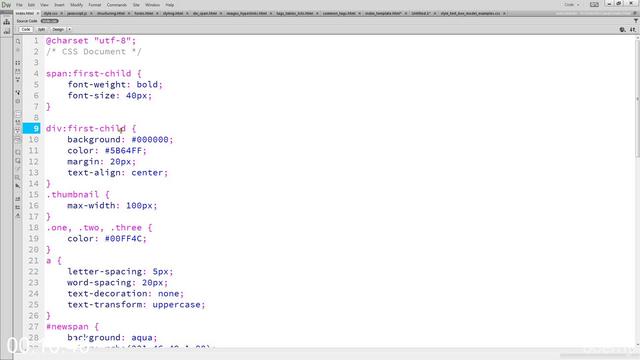Toggle Highlight Invalid Code option
Viewport: 640px width, 360px height.
pyautogui.click(x=18, y=122)
